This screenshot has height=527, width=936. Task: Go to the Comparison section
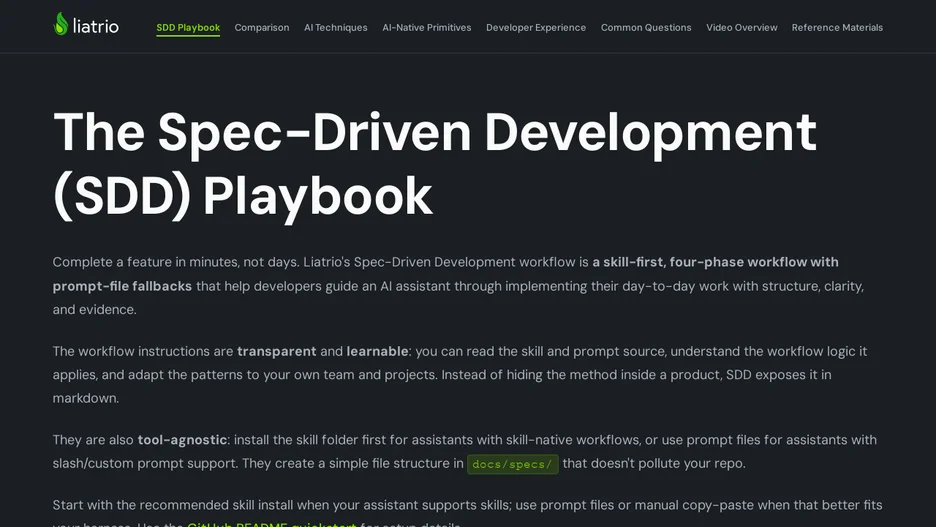coord(261,27)
